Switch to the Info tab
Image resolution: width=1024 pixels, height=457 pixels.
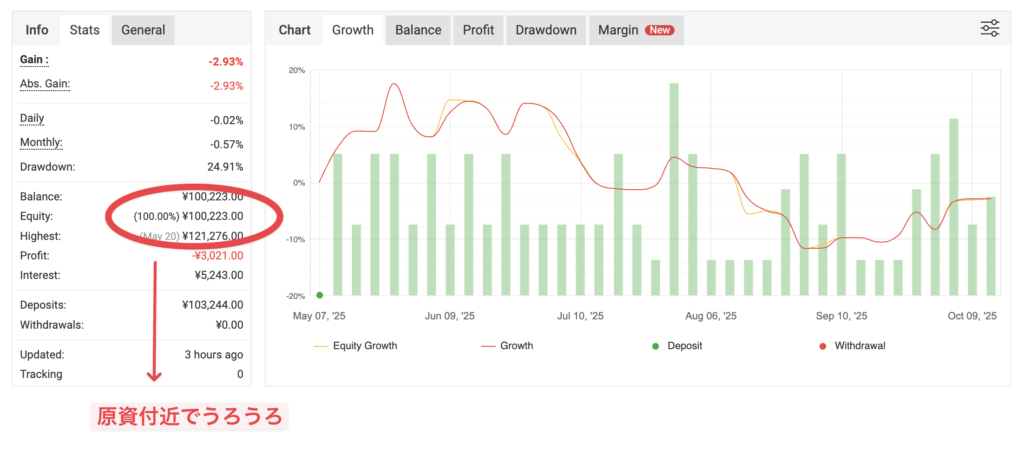(37, 30)
